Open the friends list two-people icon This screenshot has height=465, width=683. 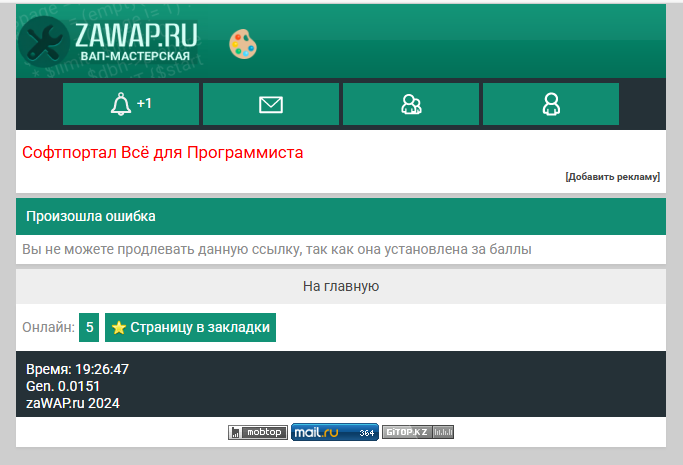click(x=411, y=104)
